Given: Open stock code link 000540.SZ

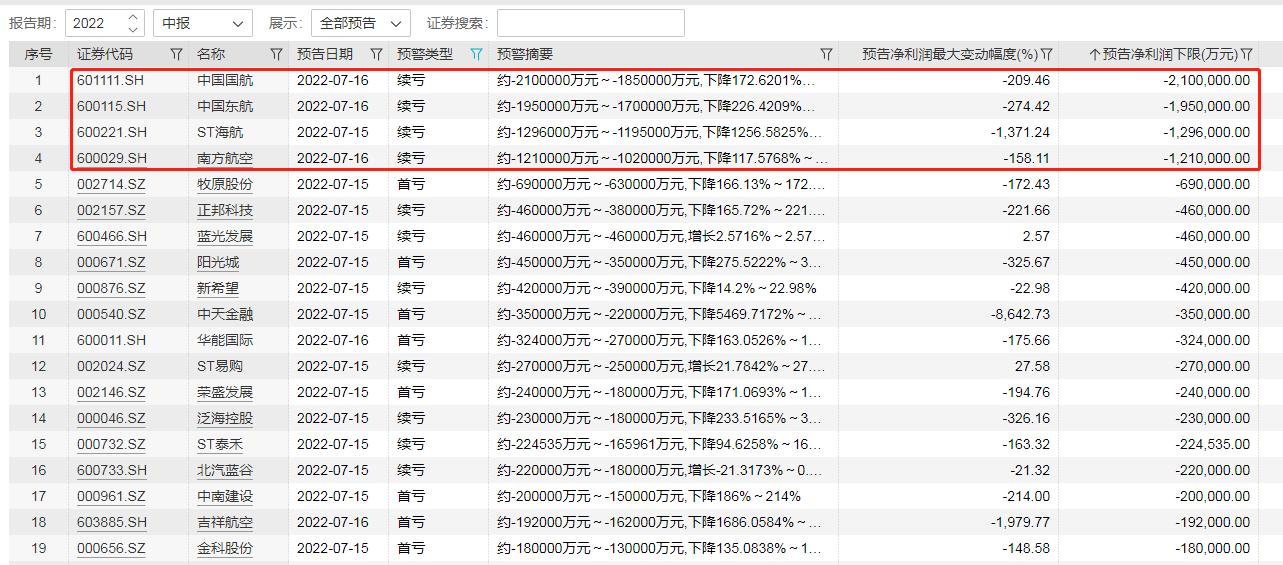Looking at the screenshot, I should point(111,314).
